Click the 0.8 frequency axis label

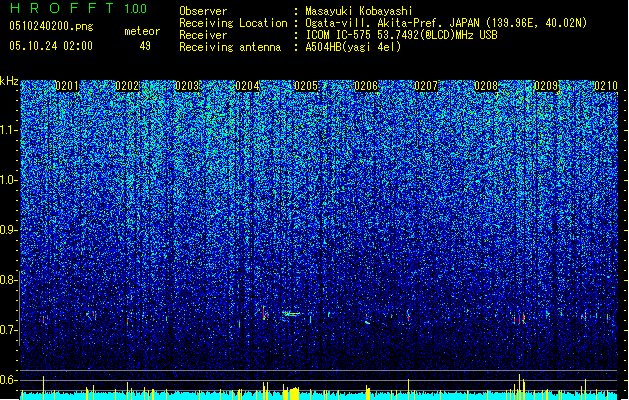point(8,280)
